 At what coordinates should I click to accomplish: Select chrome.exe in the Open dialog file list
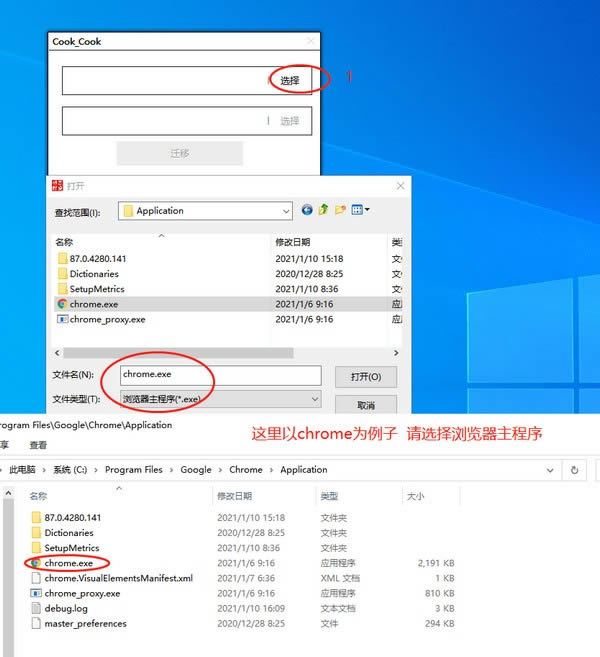coord(93,304)
